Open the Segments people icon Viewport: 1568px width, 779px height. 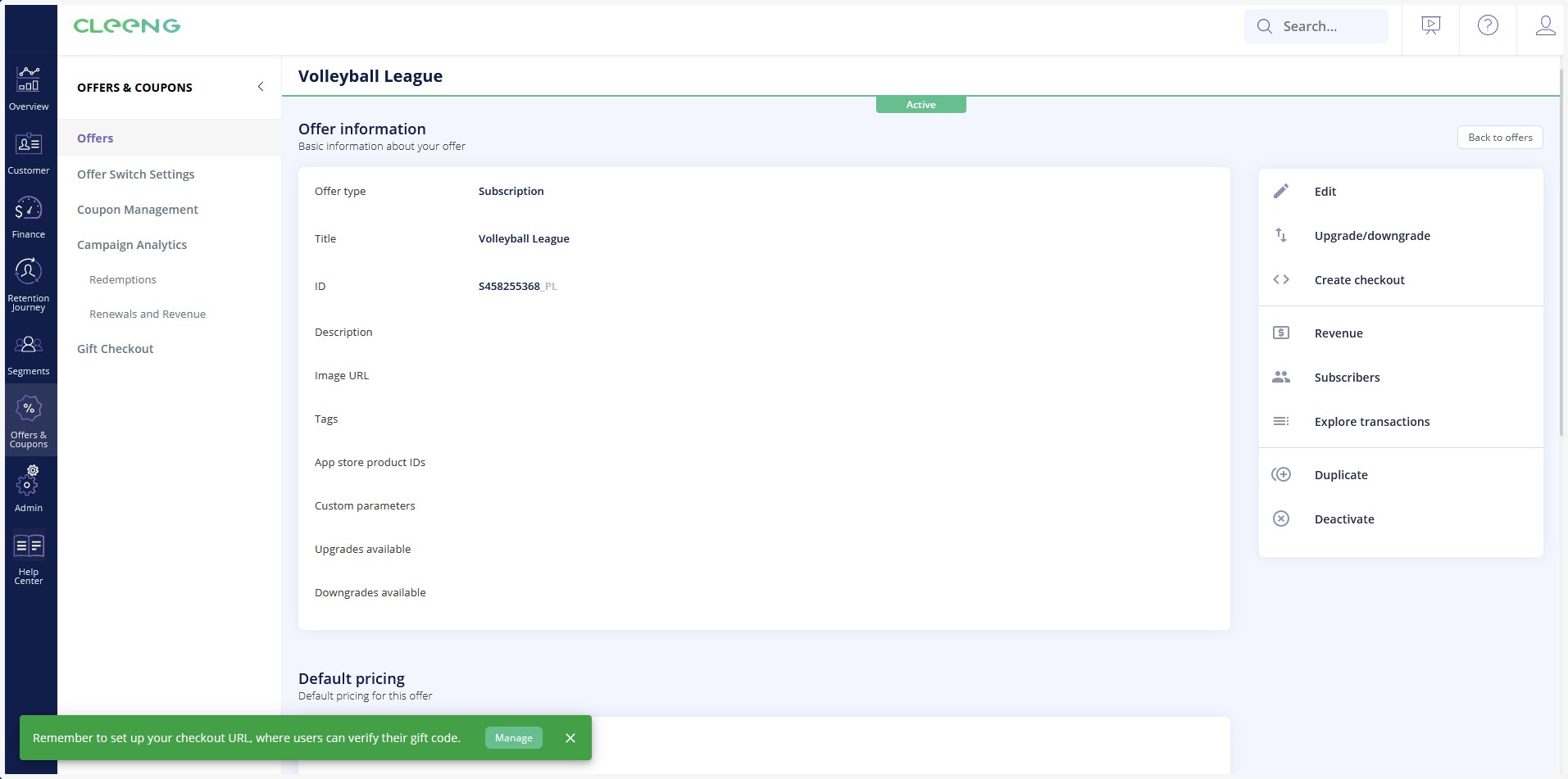pyautogui.click(x=29, y=345)
